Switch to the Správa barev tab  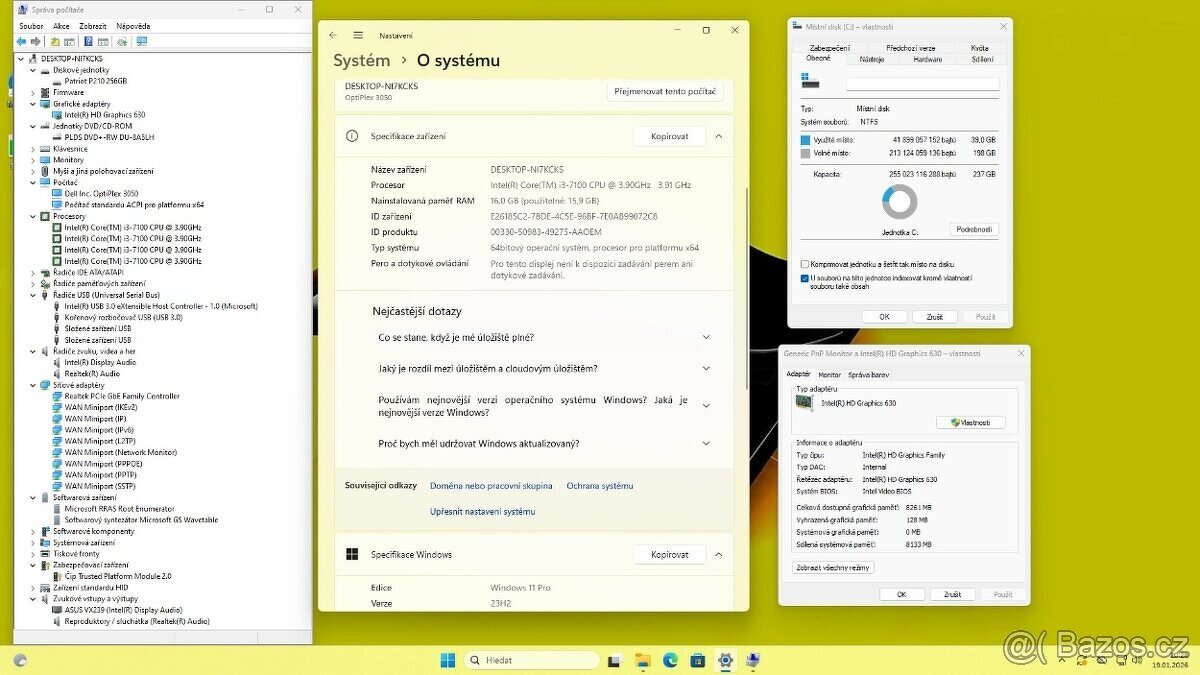[x=868, y=374]
